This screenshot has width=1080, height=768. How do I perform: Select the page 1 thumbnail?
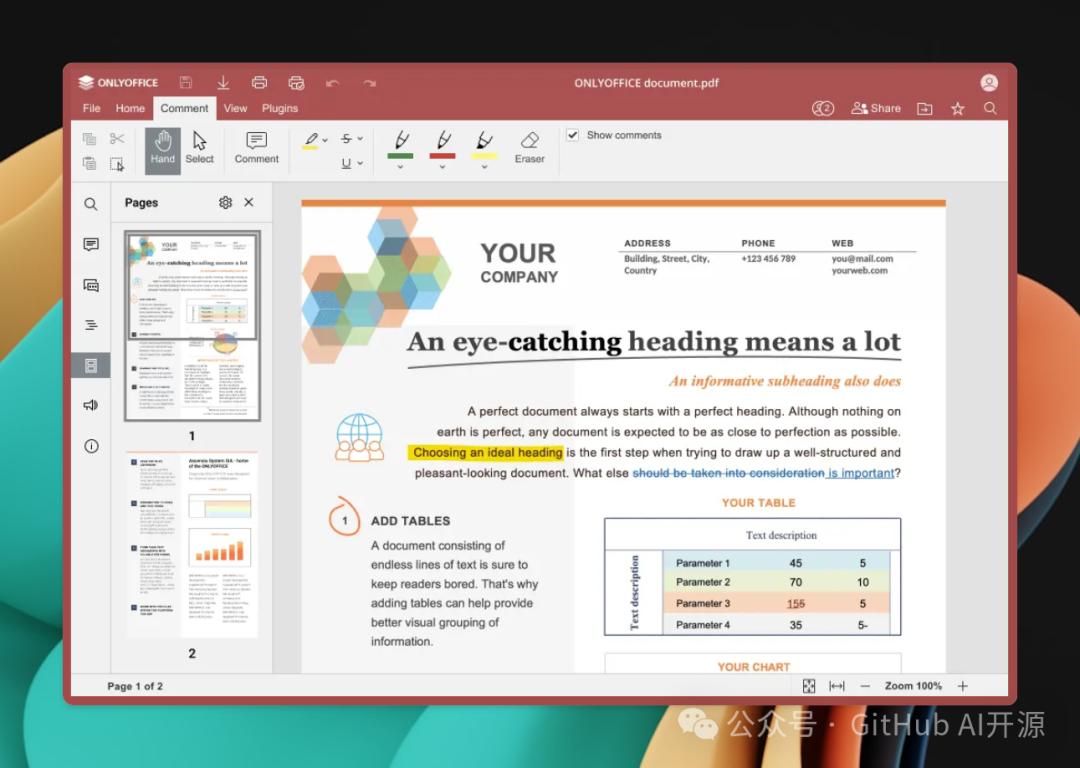(x=192, y=325)
